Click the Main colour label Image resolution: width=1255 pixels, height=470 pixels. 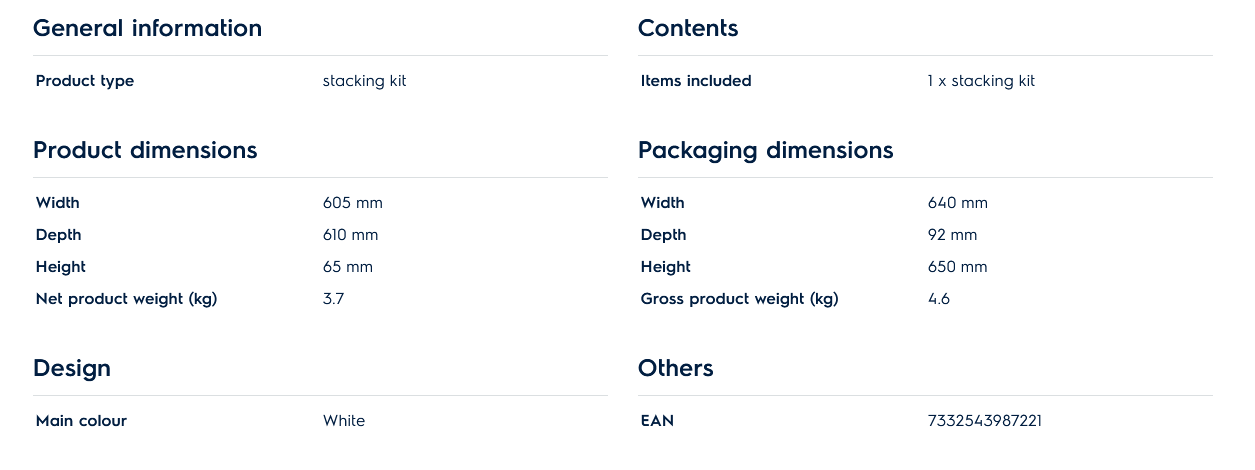(81, 421)
